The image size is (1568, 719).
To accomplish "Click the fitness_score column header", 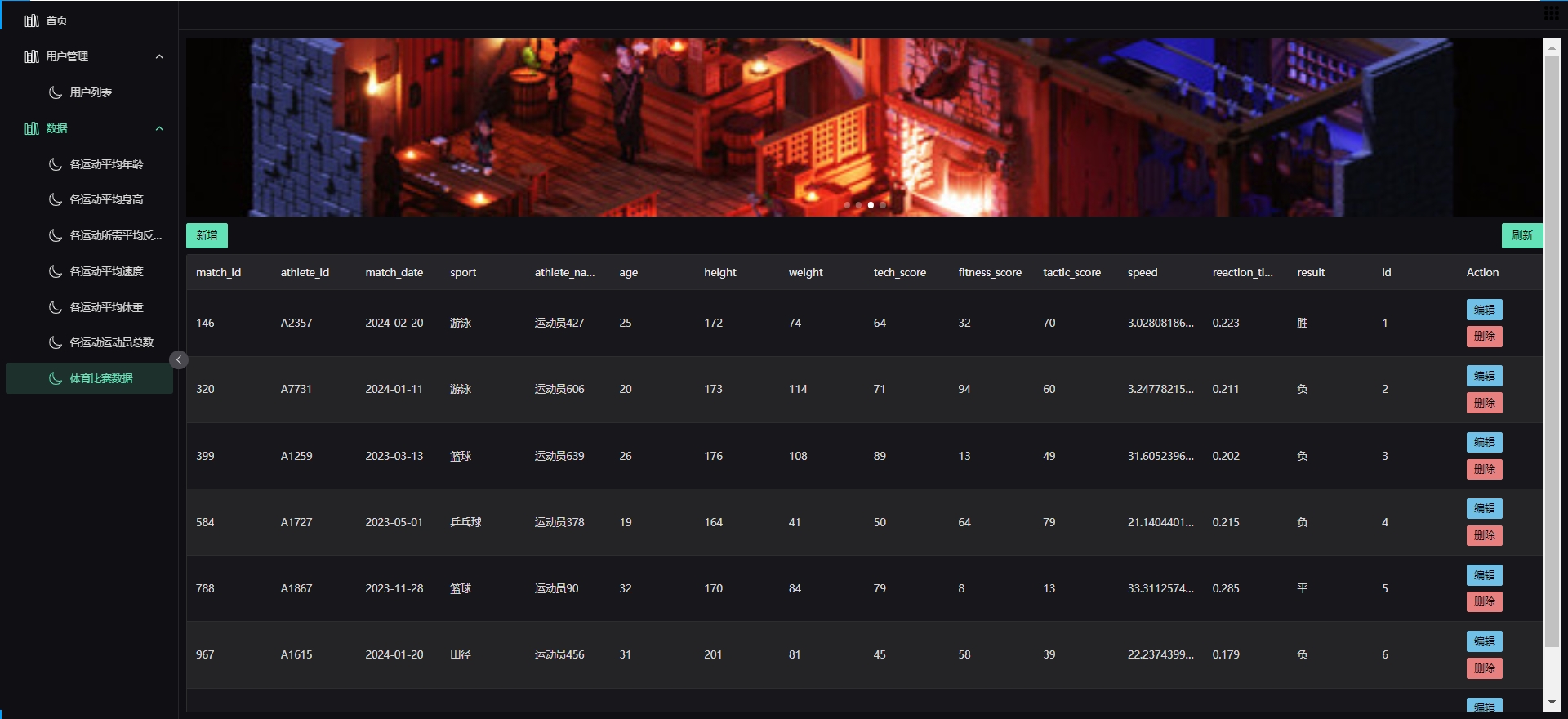I will coord(990,273).
